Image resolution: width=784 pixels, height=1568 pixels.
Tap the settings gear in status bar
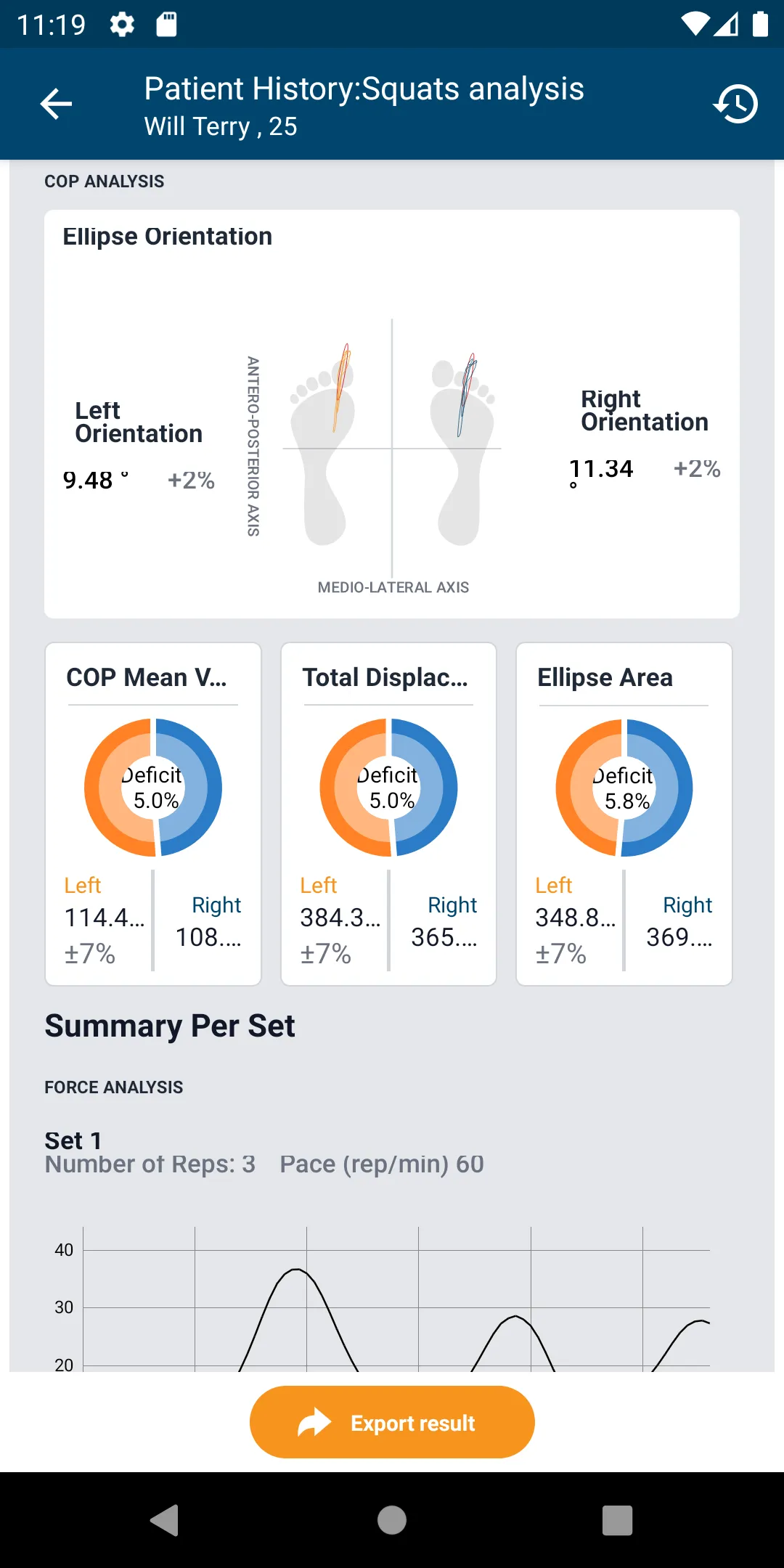(122, 25)
